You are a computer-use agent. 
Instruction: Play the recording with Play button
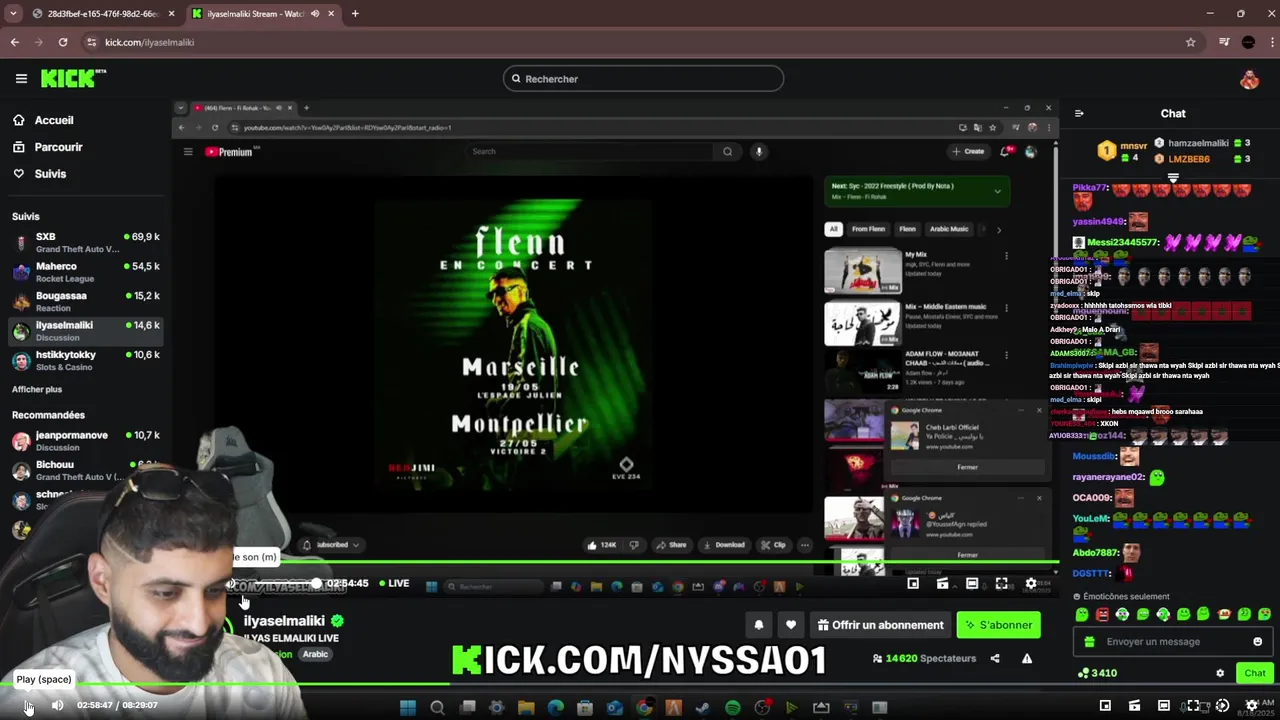28,706
